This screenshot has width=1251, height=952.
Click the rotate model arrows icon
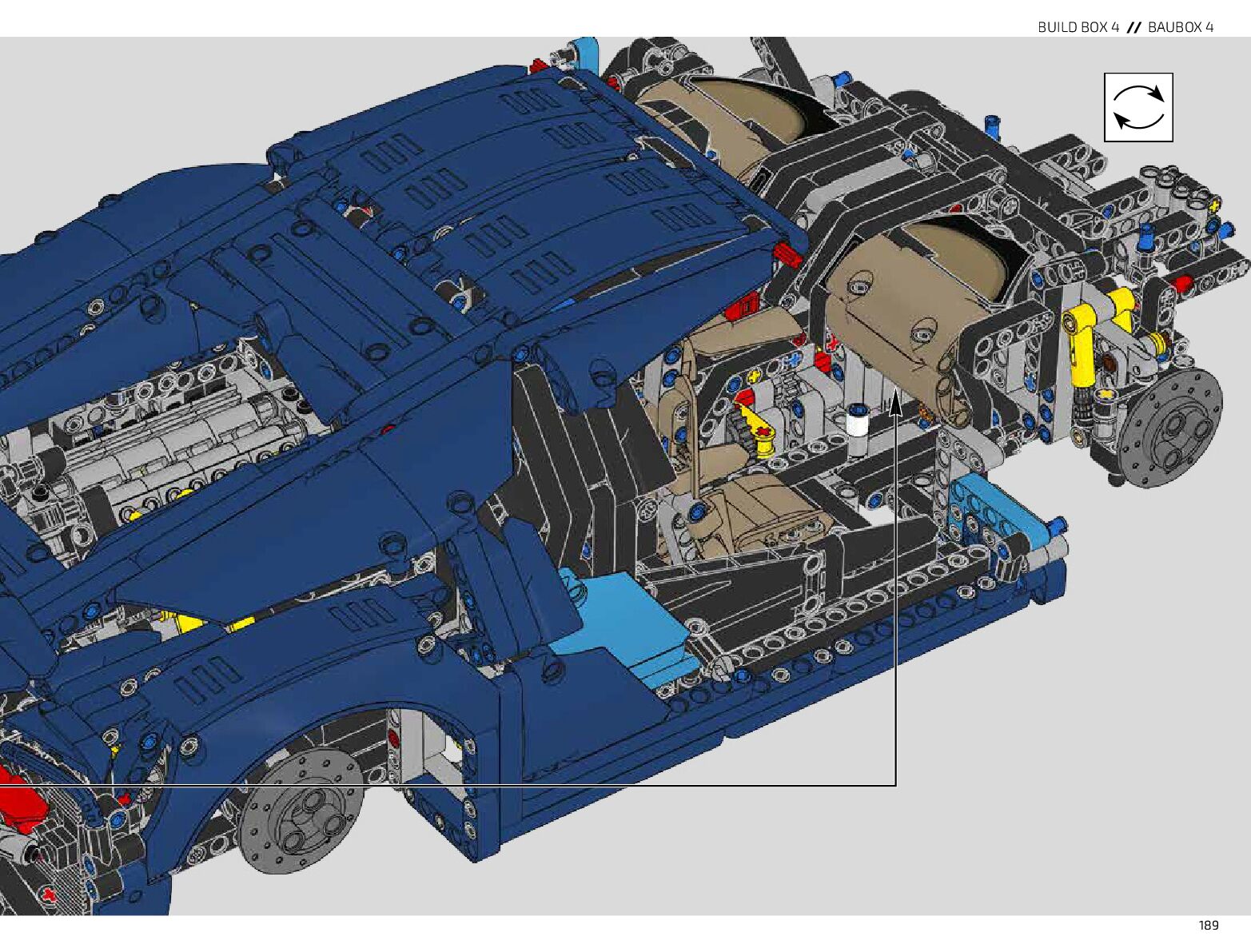[x=1137, y=108]
